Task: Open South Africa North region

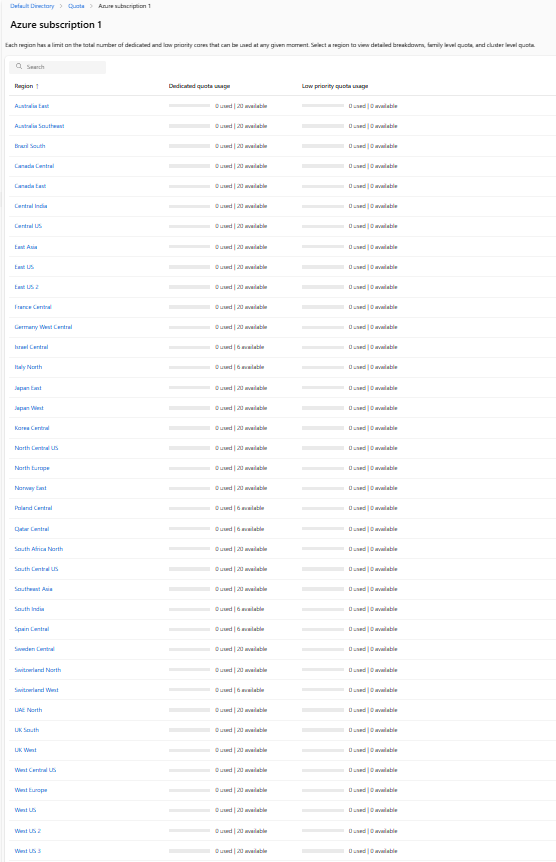Action: click(x=38, y=549)
